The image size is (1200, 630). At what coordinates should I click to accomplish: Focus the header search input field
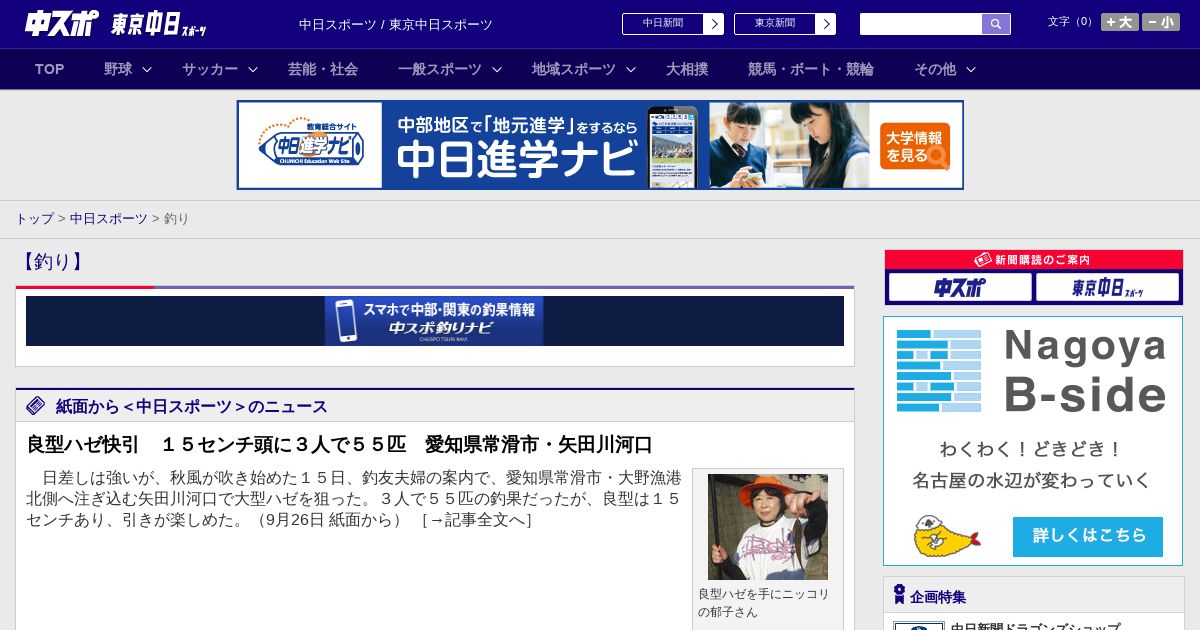pos(921,24)
